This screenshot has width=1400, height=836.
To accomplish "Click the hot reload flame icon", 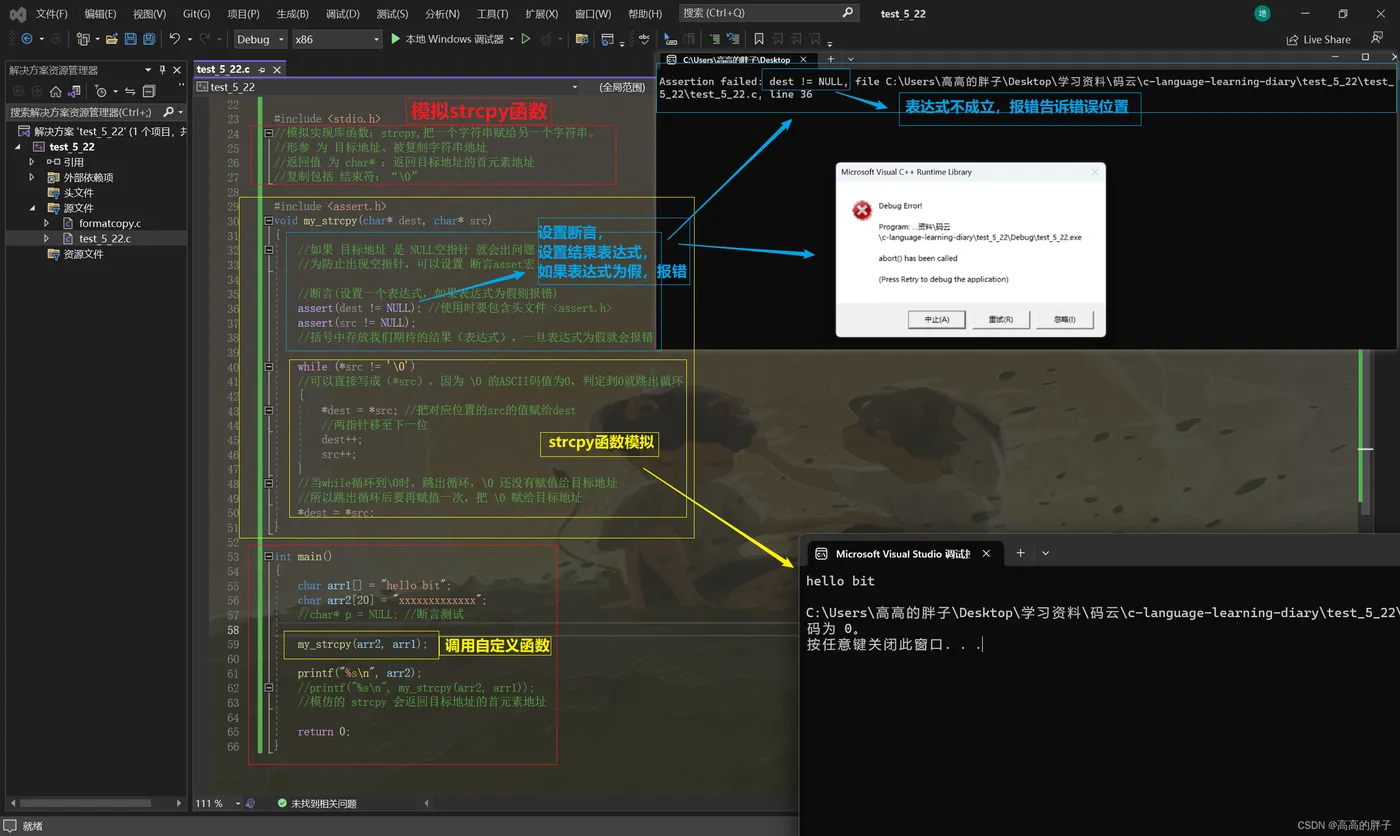I will [x=546, y=39].
